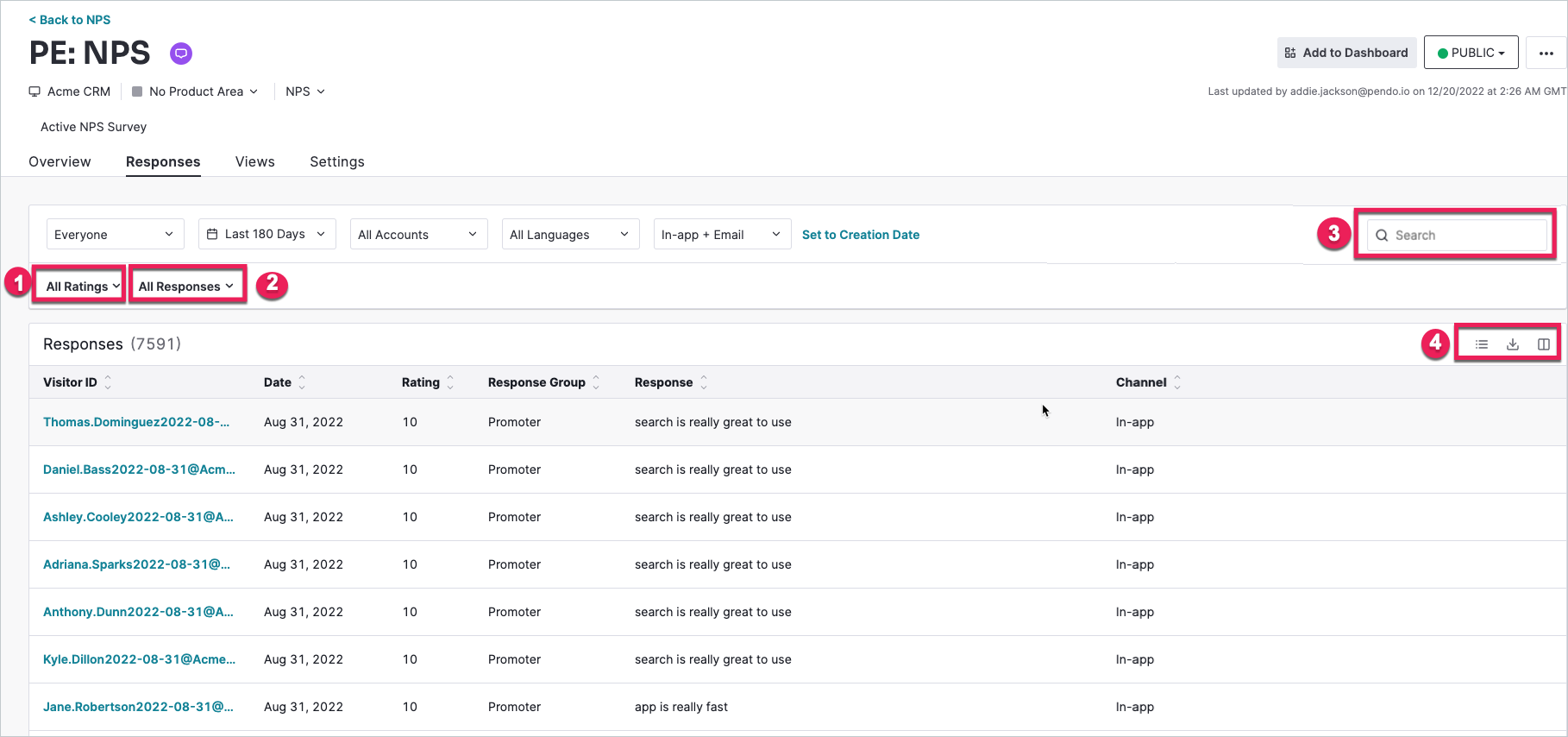The image size is (1568, 737).
Task: Click the Aug 31, 2022 date in Daniel.Bass row
Action: pos(304,469)
